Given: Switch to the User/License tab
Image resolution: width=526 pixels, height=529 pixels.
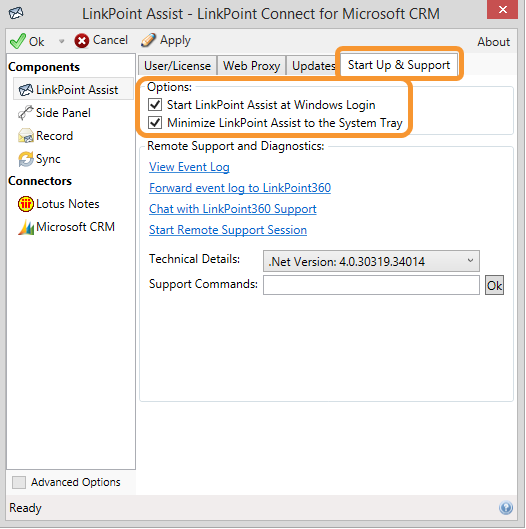Looking at the screenshot, I should point(177,66).
